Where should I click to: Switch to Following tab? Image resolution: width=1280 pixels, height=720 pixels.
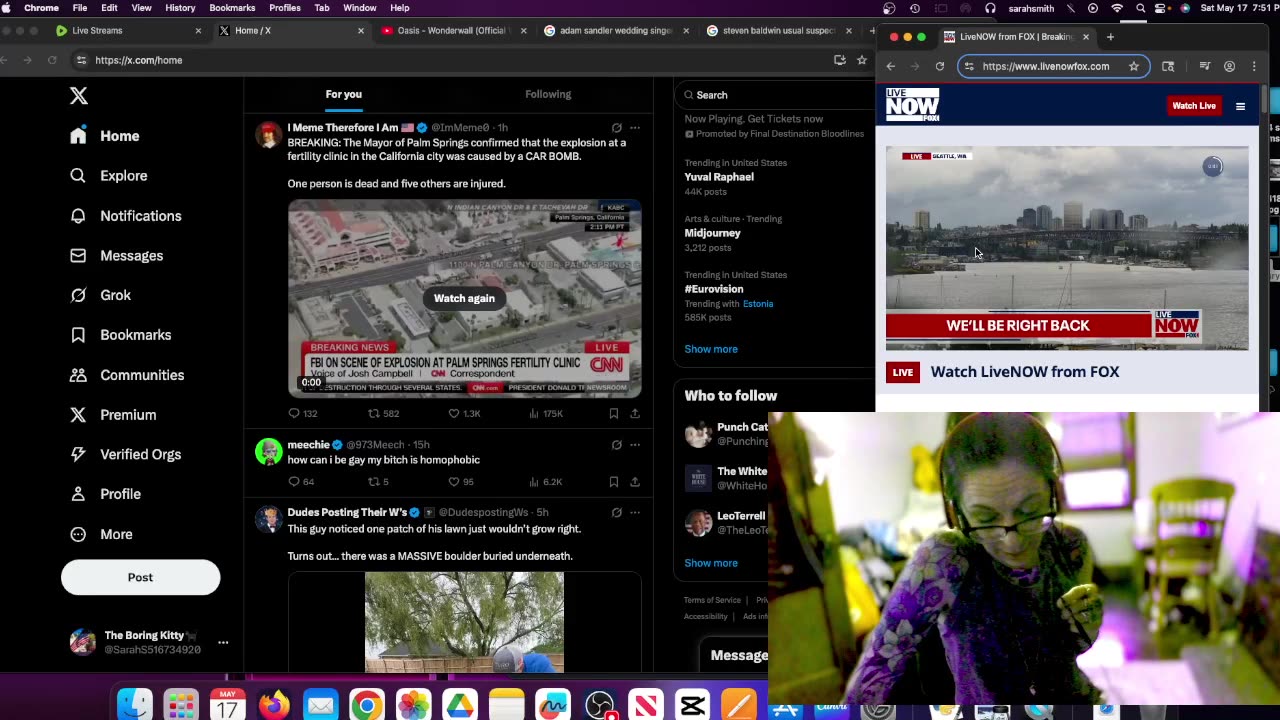pos(548,94)
